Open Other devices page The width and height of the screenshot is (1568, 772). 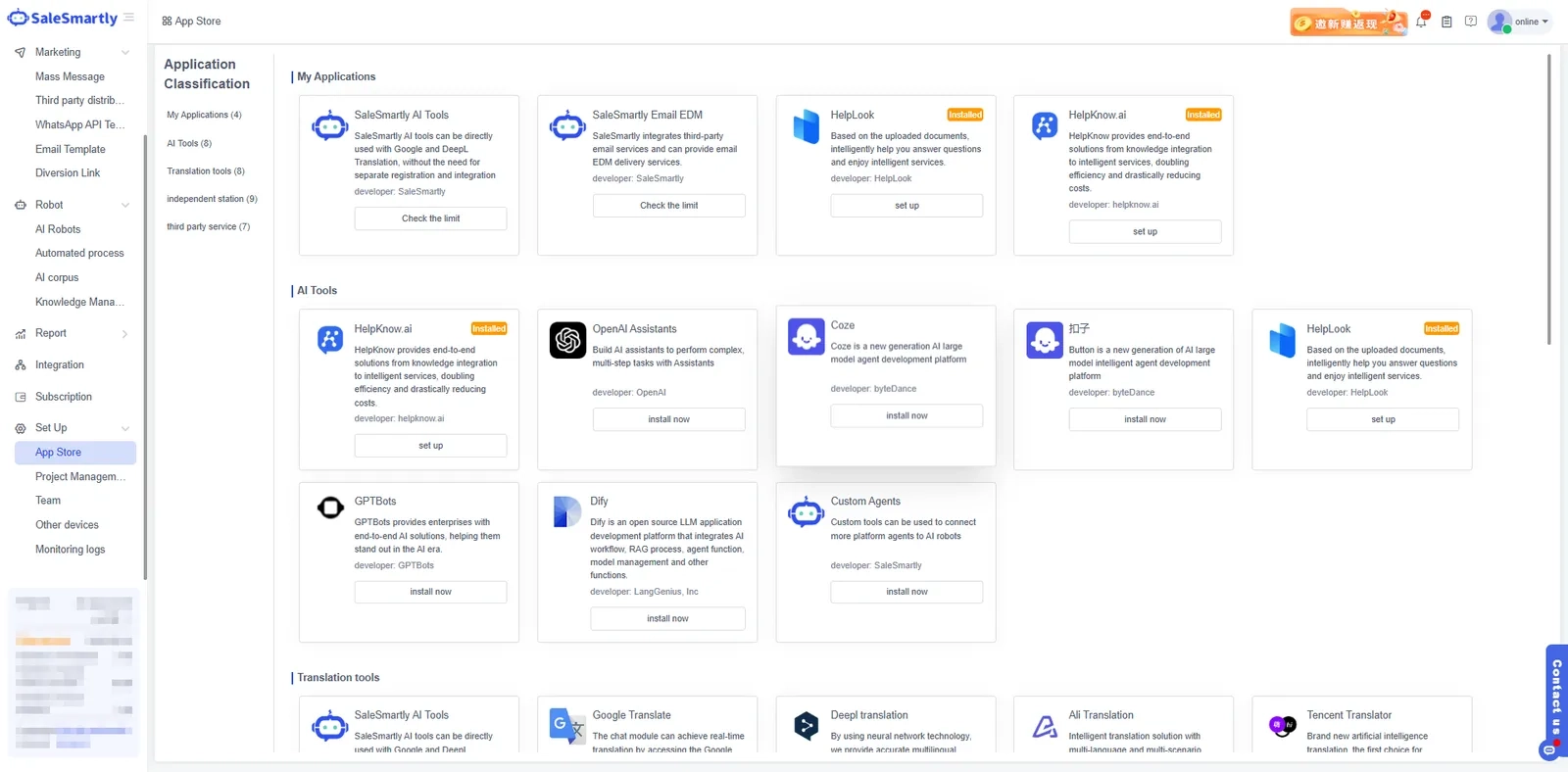coord(67,525)
